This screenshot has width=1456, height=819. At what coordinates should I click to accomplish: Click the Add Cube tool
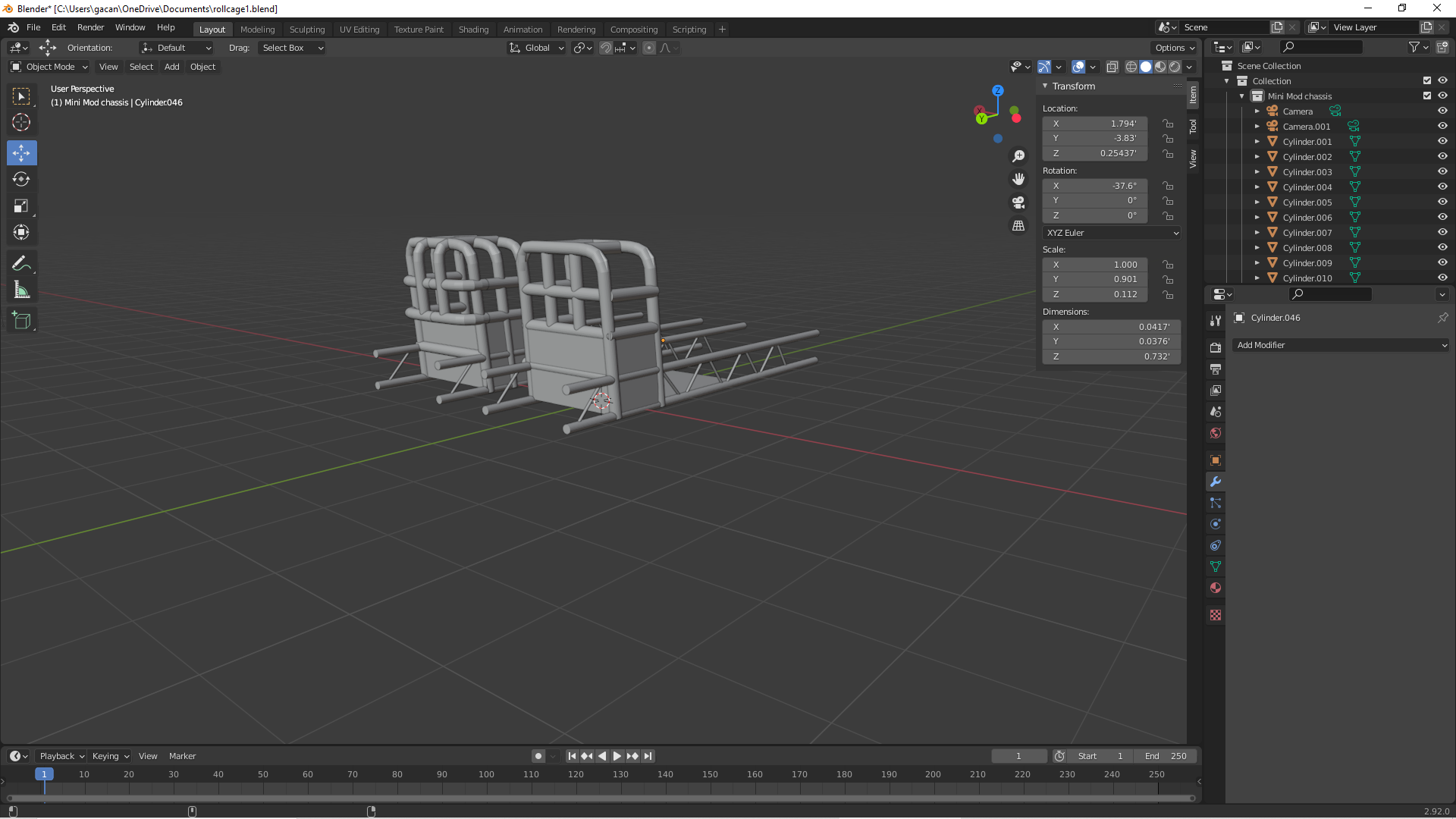[x=21, y=321]
